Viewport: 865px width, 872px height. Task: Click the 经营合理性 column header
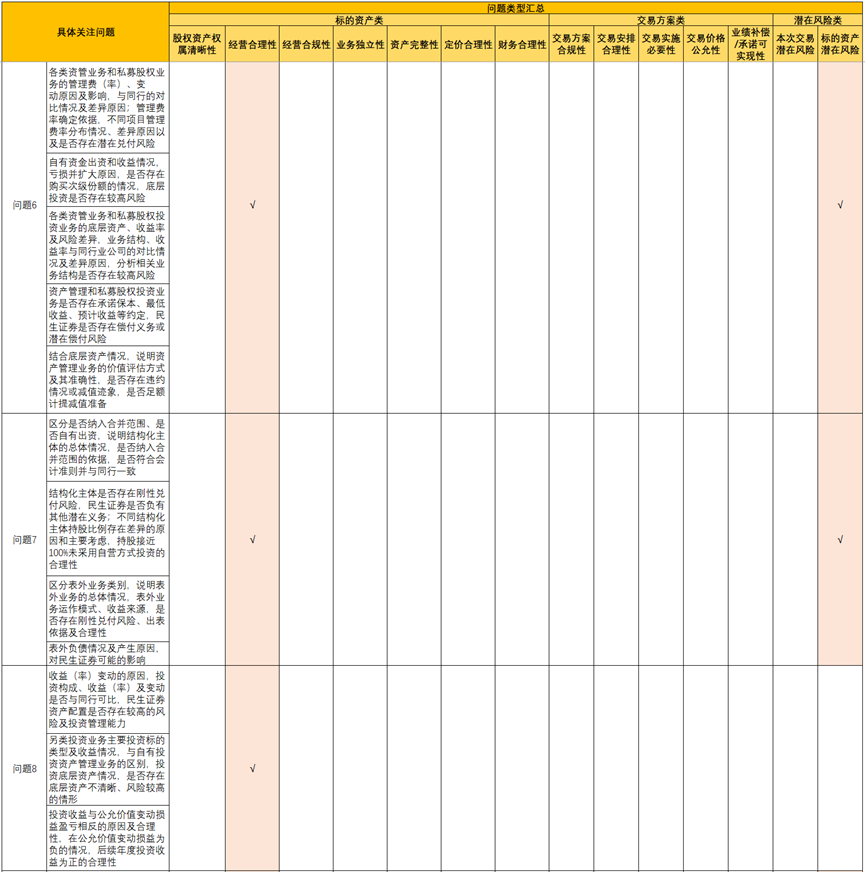(x=252, y=44)
